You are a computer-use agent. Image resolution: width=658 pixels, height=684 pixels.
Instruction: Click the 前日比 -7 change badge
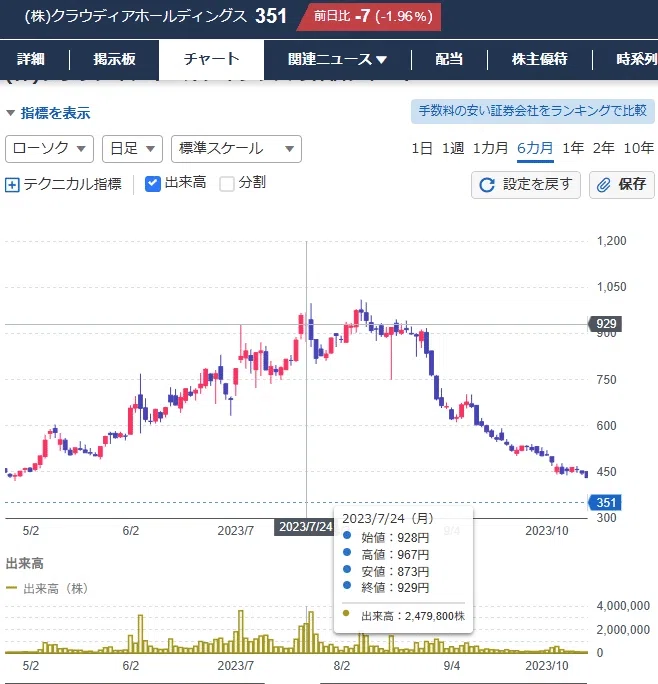pos(371,17)
